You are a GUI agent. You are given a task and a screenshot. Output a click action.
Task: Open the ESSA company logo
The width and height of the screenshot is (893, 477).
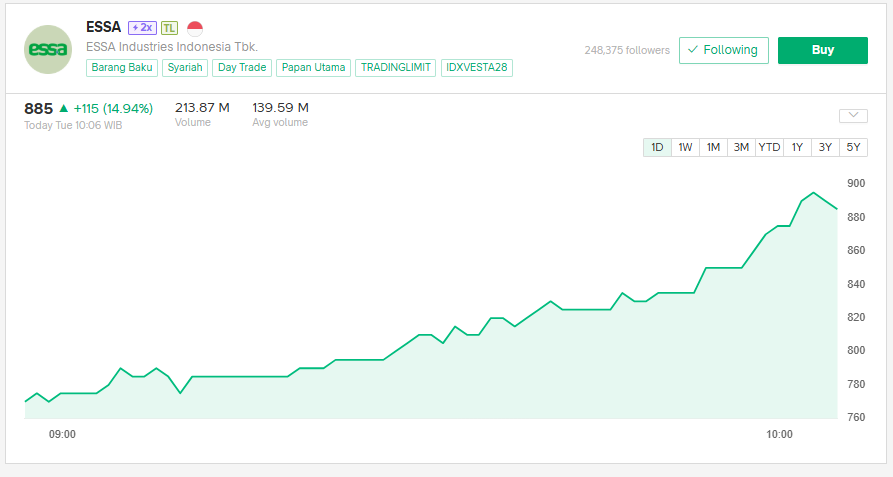(x=48, y=50)
